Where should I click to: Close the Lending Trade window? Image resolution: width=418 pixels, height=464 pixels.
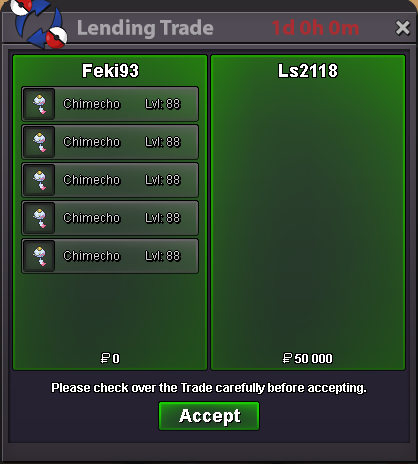(402, 28)
